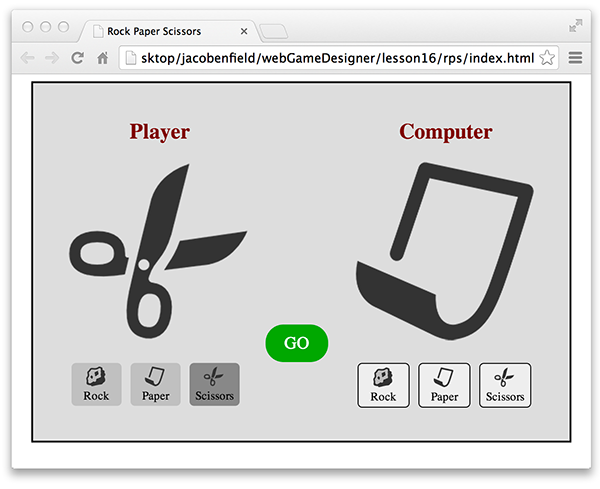Click the browser forward arrow
This screenshot has height=489, width=600.
(x=52, y=58)
